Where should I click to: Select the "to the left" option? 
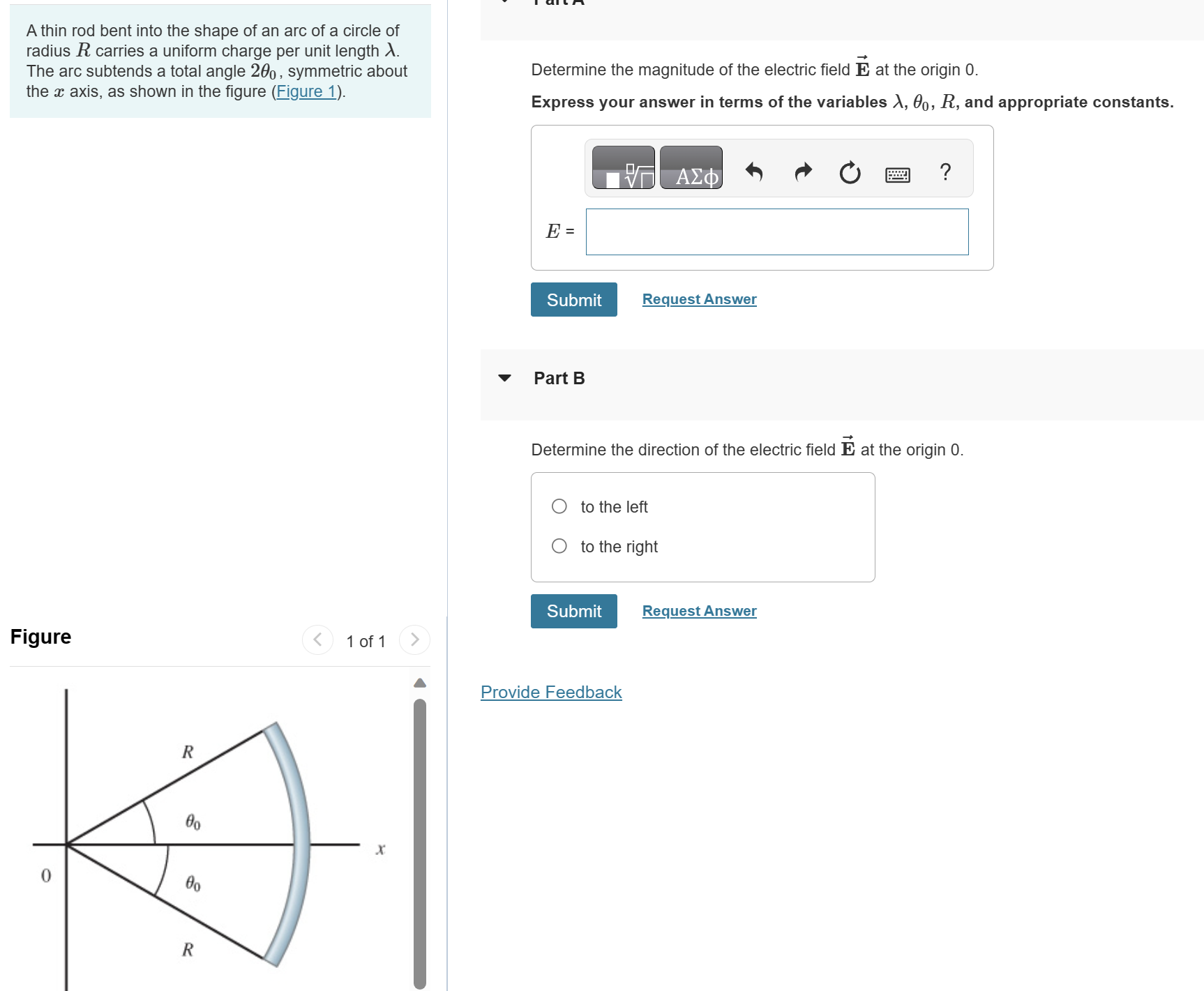pyautogui.click(x=559, y=506)
